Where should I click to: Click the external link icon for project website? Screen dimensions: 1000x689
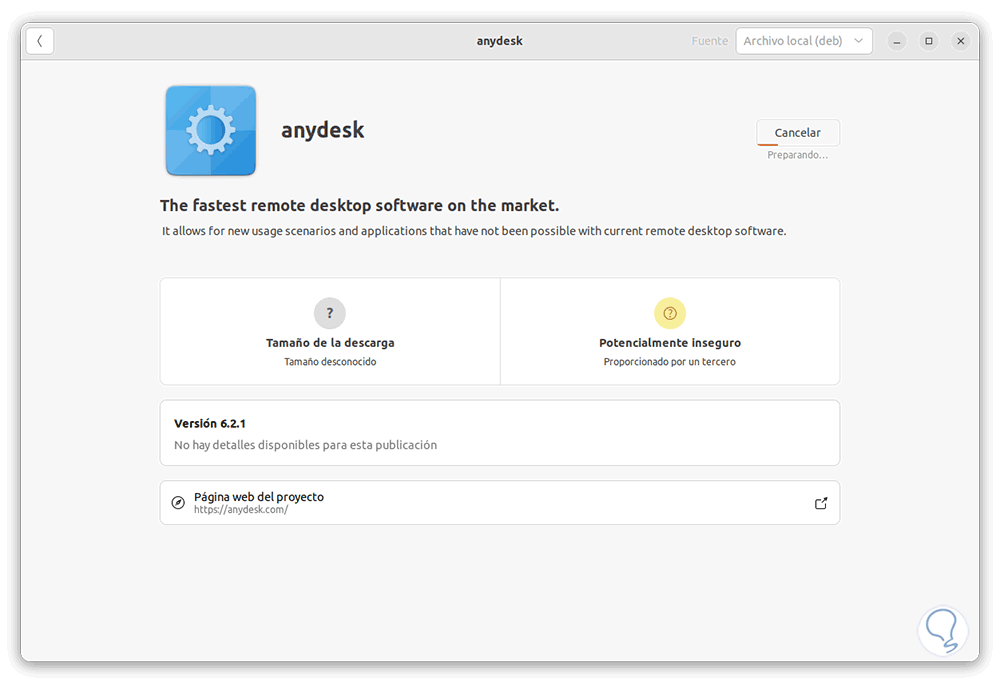click(x=821, y=503)
